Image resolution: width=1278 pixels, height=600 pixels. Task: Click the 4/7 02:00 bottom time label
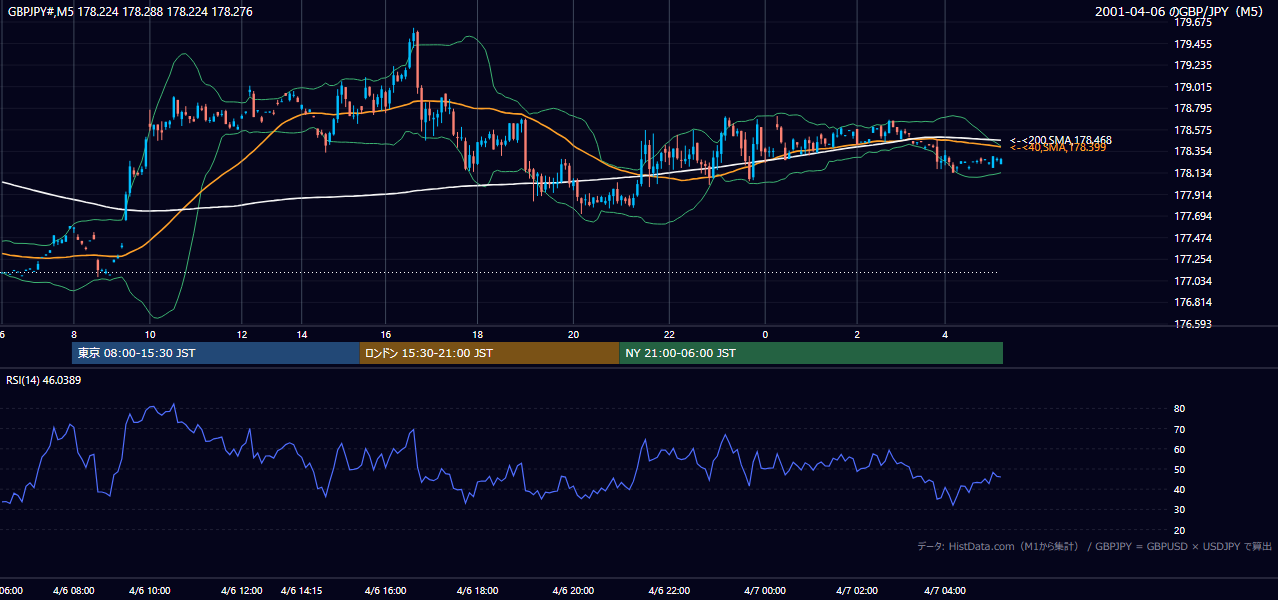tap(857, 590)
